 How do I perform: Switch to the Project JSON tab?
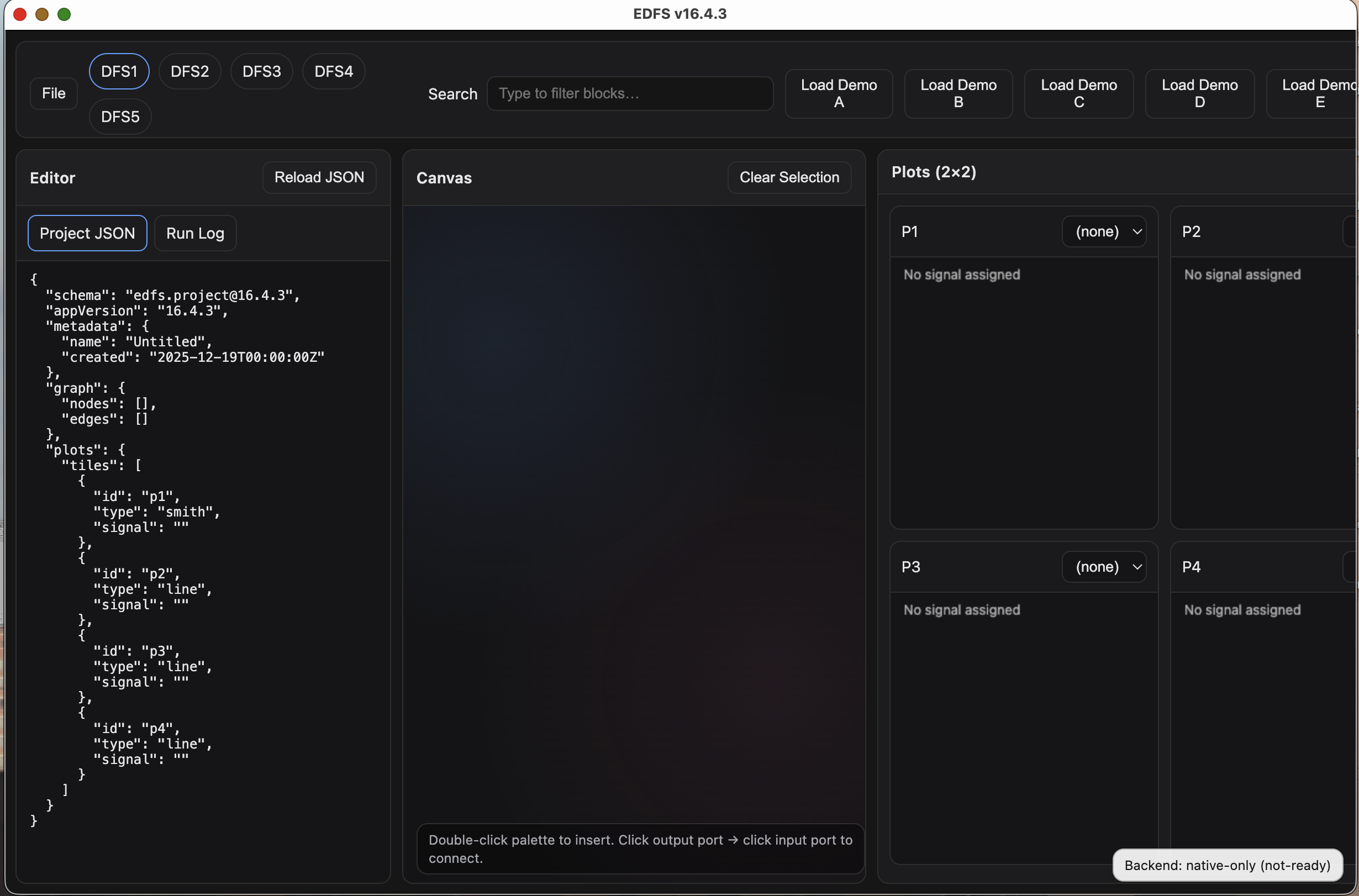(x=87, y=233)
